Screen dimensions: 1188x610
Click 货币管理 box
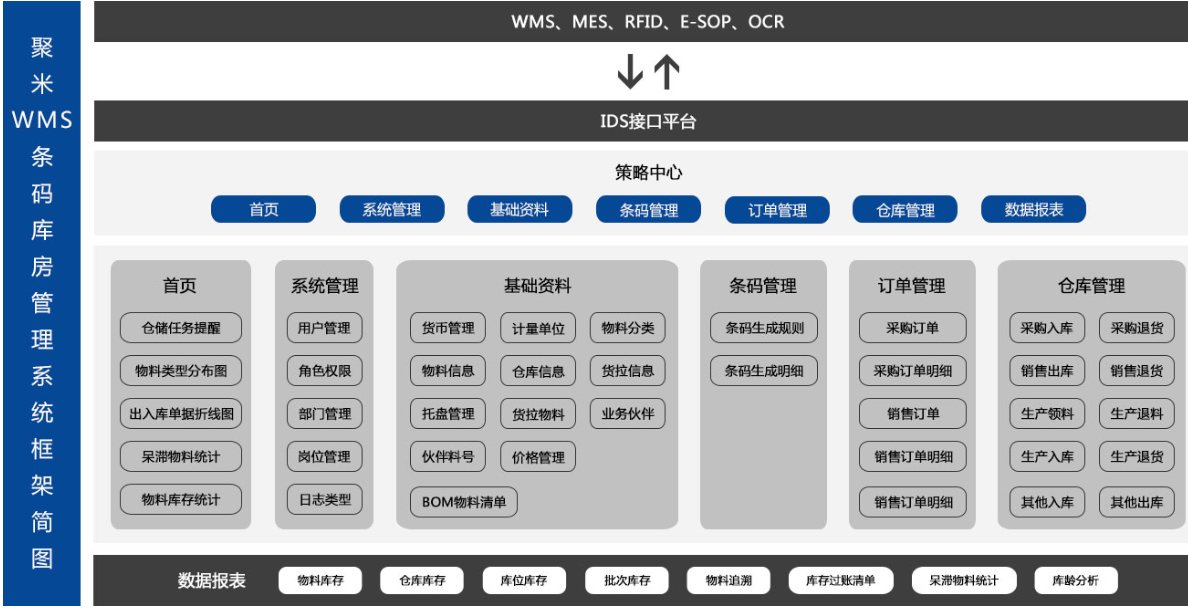click(448, 328)
